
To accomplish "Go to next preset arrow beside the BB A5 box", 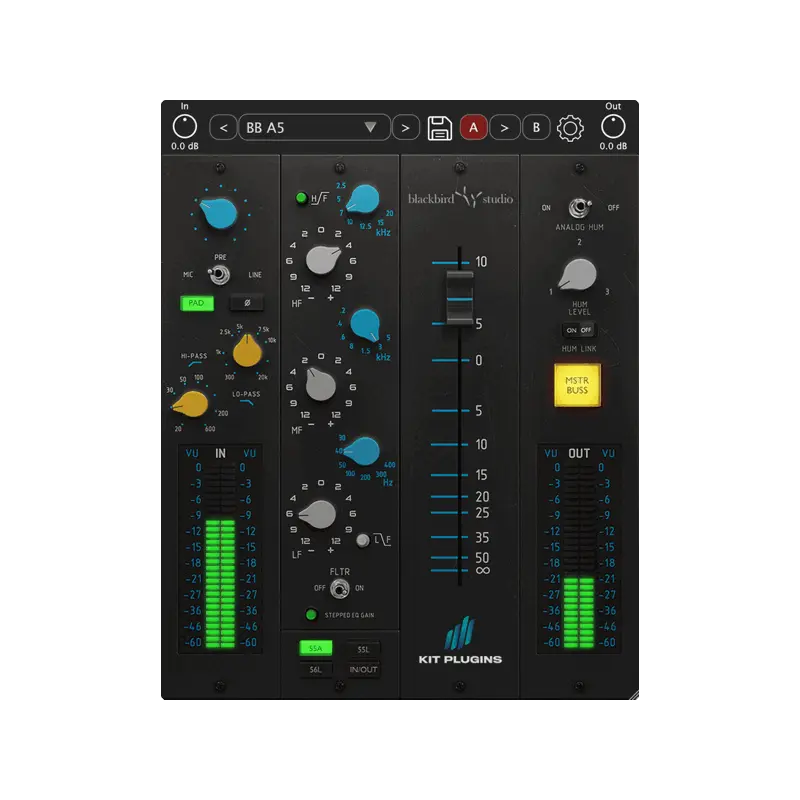I will coord(405,128).
